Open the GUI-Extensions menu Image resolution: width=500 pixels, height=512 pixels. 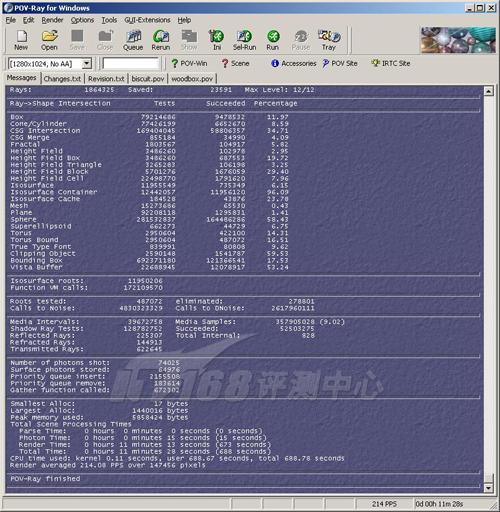pos(147,20)
